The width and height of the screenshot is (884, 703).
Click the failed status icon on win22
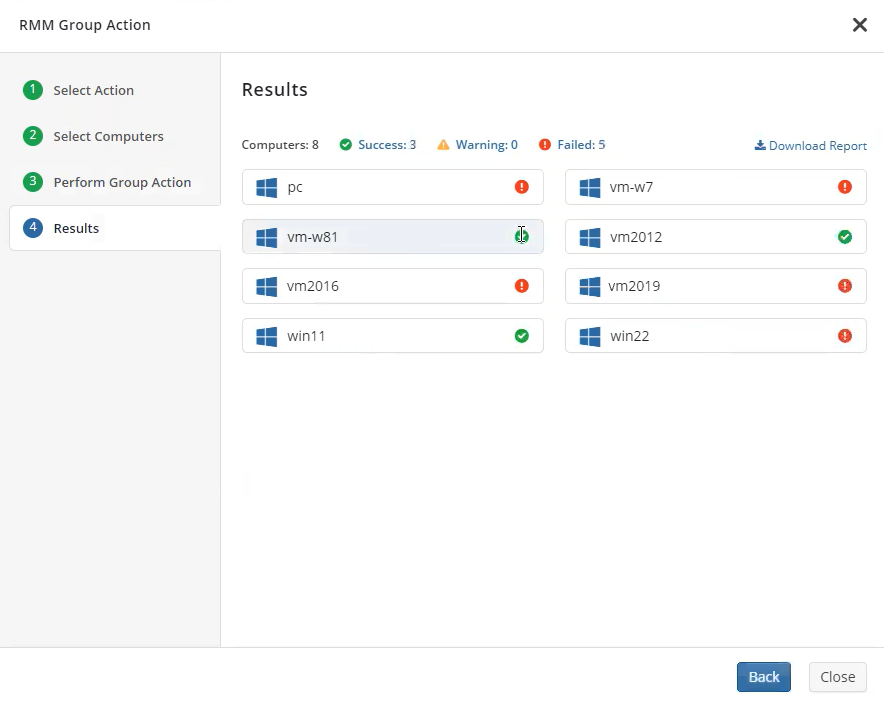(x=845, y=336)
